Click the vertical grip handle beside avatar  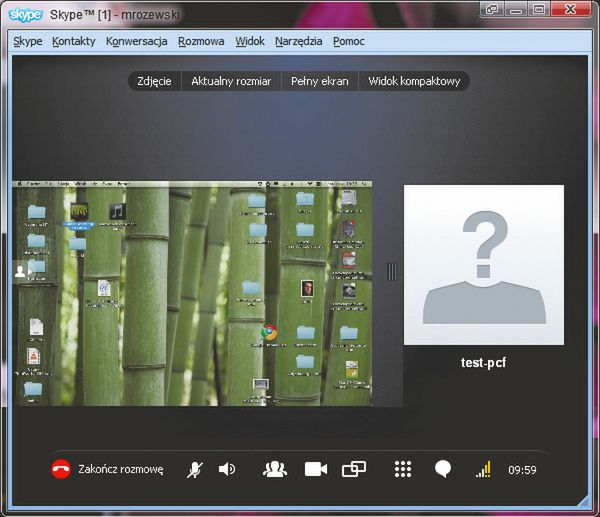(392, 272)
